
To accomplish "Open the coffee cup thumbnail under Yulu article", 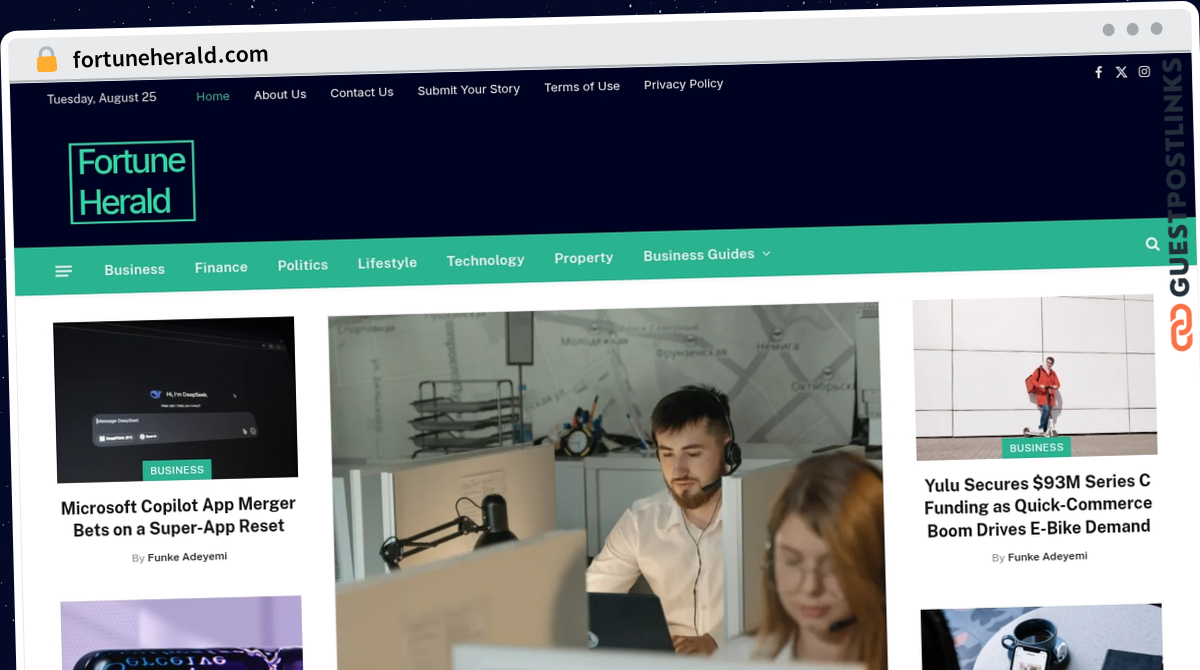I will point(1042,636).
